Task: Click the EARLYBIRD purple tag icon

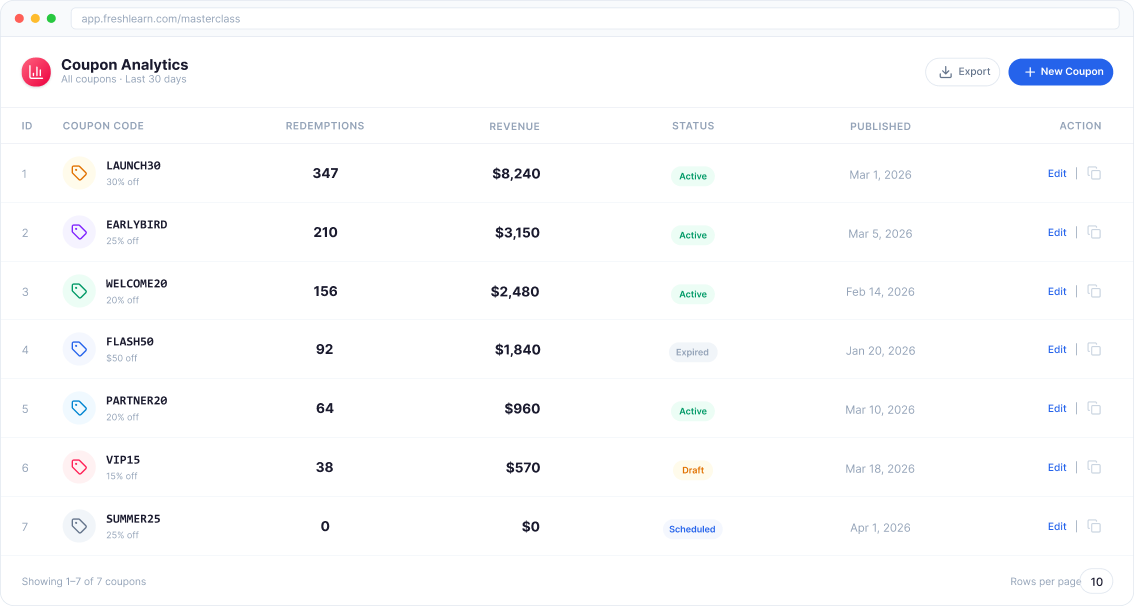Action: (x=79, y=231)
